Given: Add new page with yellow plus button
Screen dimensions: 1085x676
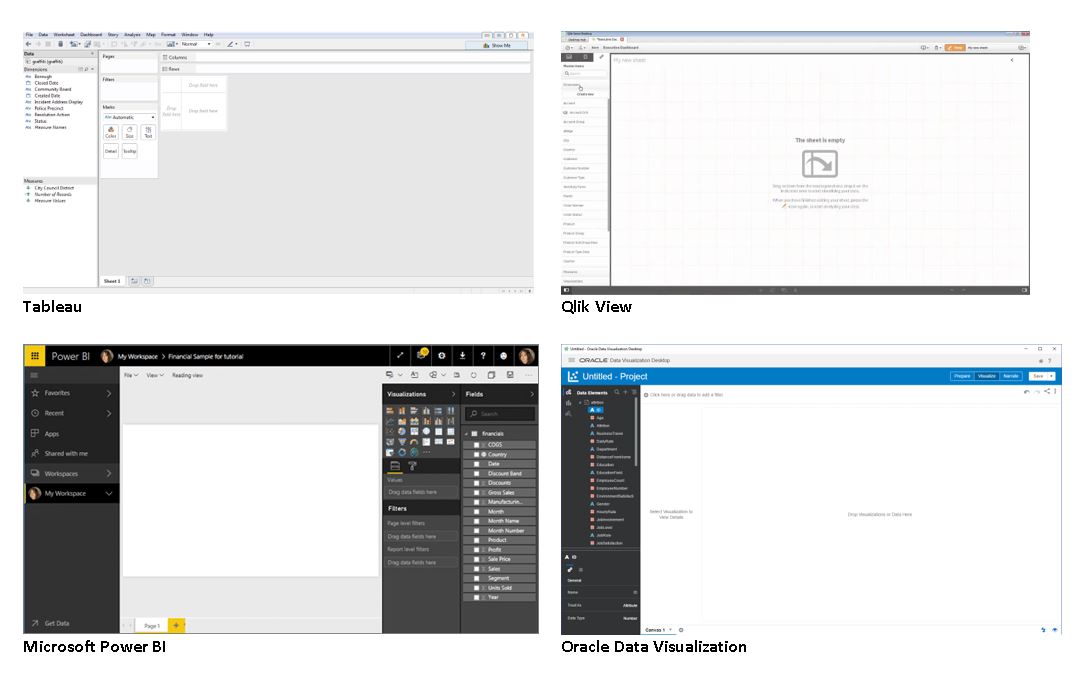Looking at the screenshot, I should pyautogui.click(x=176, y=625).
